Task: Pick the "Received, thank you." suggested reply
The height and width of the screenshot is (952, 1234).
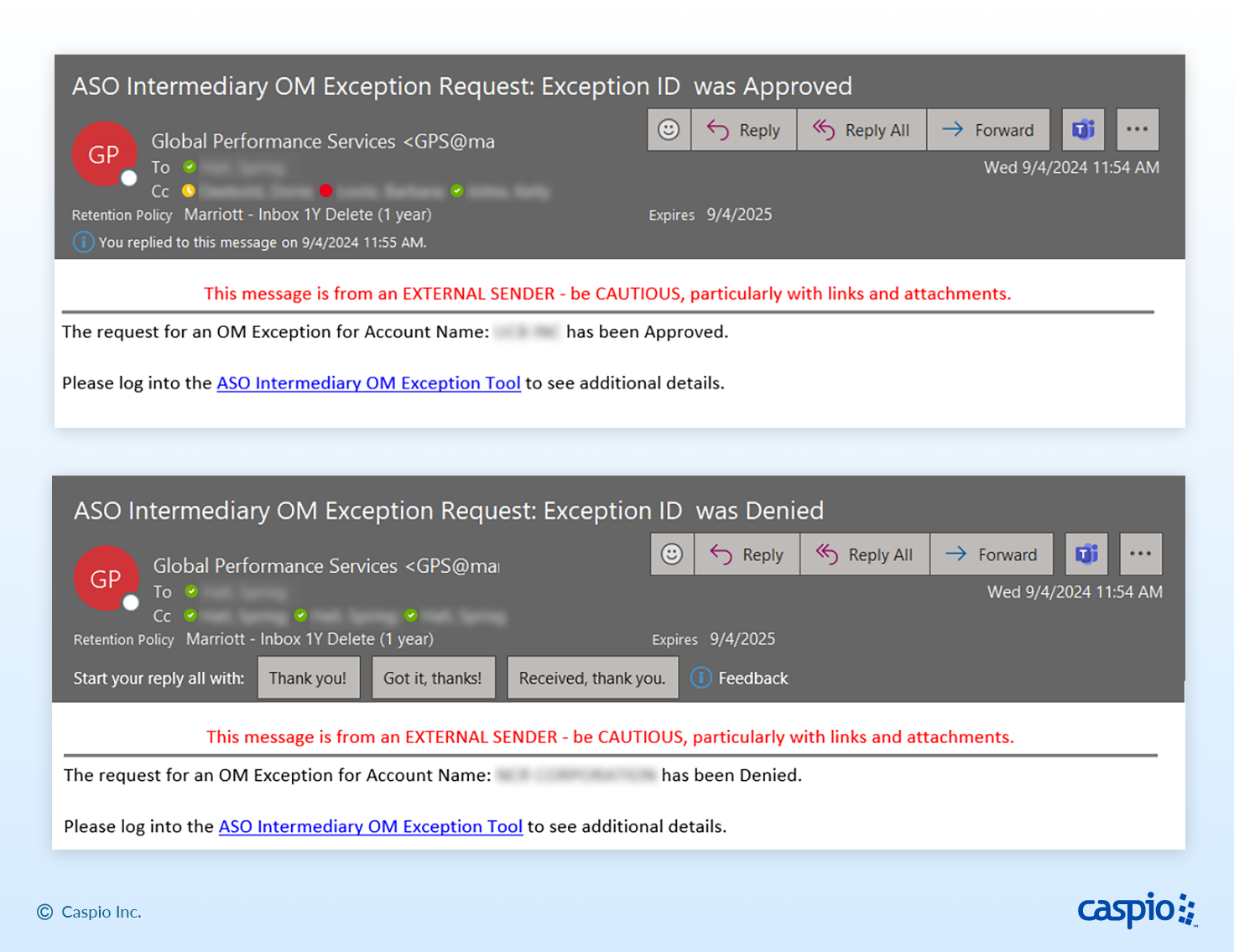Action: tap(592, 678)
